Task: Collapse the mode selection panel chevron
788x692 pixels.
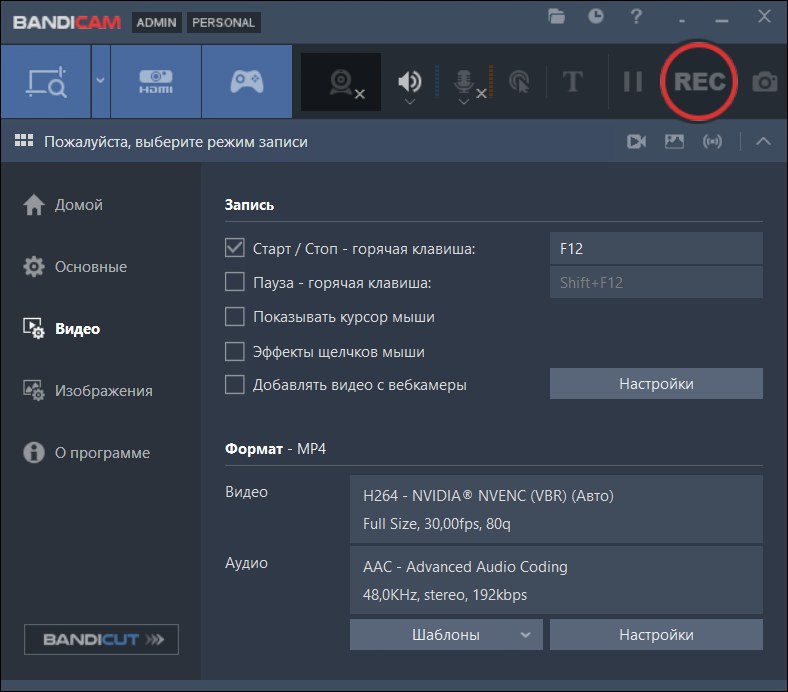Action: tap(763, 142)
